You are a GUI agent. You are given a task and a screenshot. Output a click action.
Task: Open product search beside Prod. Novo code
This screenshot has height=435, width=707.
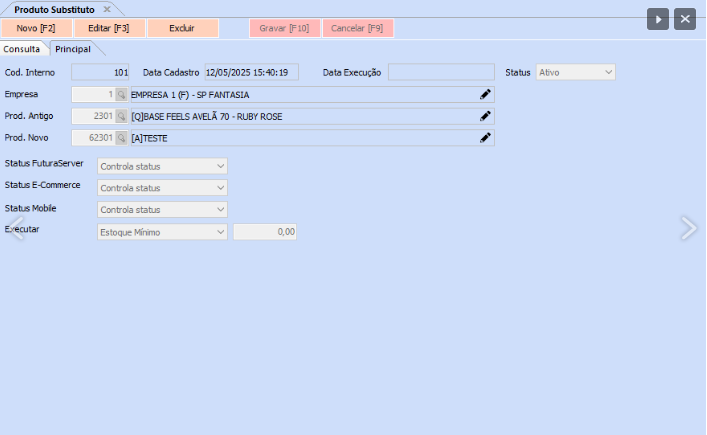pos(122,138)
